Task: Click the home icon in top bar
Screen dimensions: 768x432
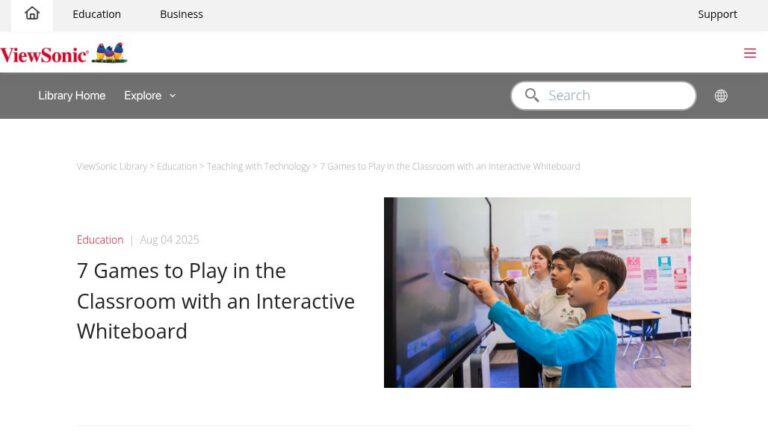Action: [32, 13]
